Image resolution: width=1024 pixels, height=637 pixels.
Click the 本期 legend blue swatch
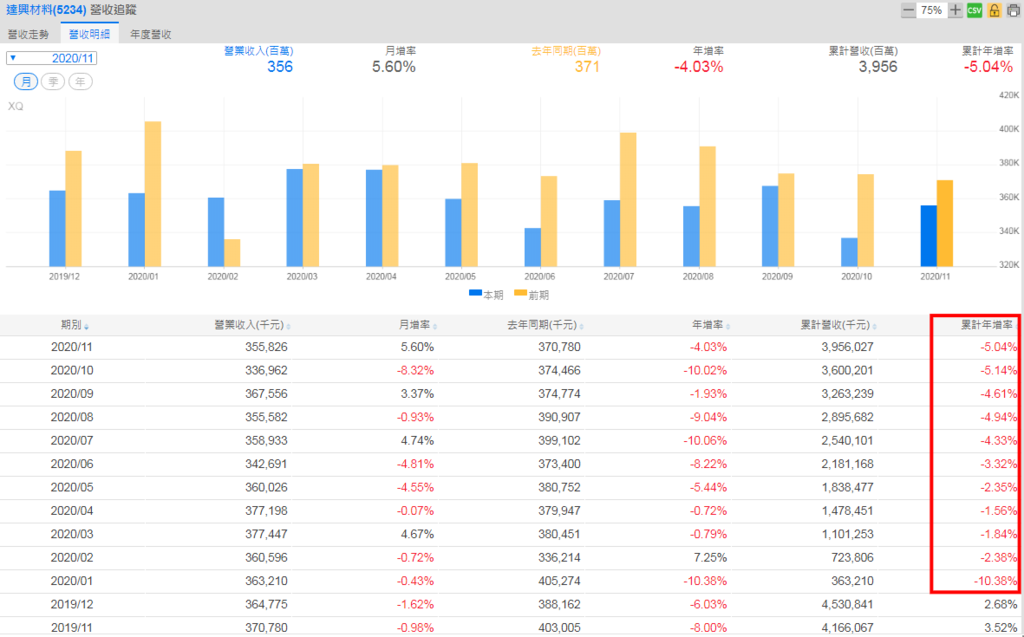pos(475,293)
